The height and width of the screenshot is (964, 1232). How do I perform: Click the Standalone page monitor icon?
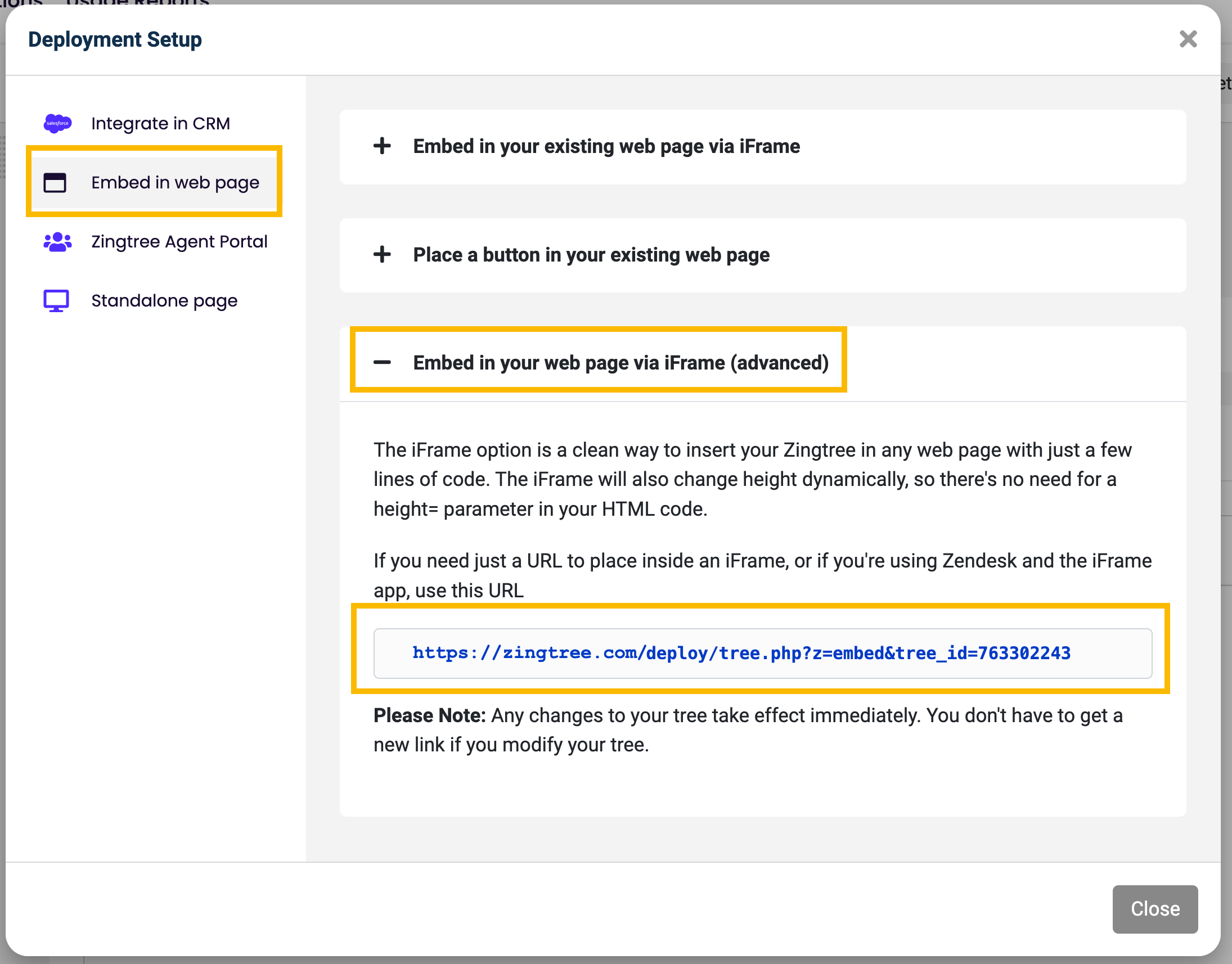[x=56, y=301]
